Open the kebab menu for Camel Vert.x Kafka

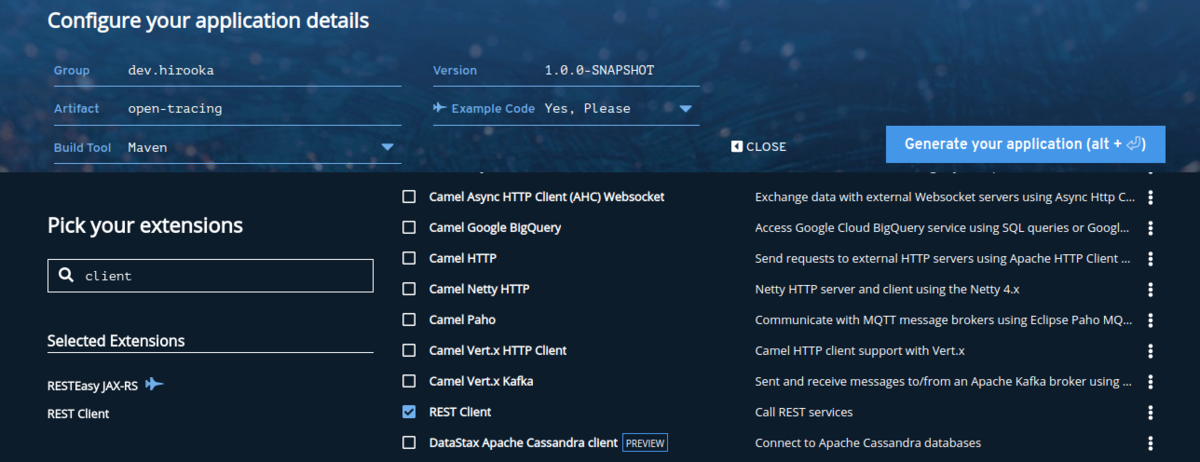click(x=1151, y=381)
